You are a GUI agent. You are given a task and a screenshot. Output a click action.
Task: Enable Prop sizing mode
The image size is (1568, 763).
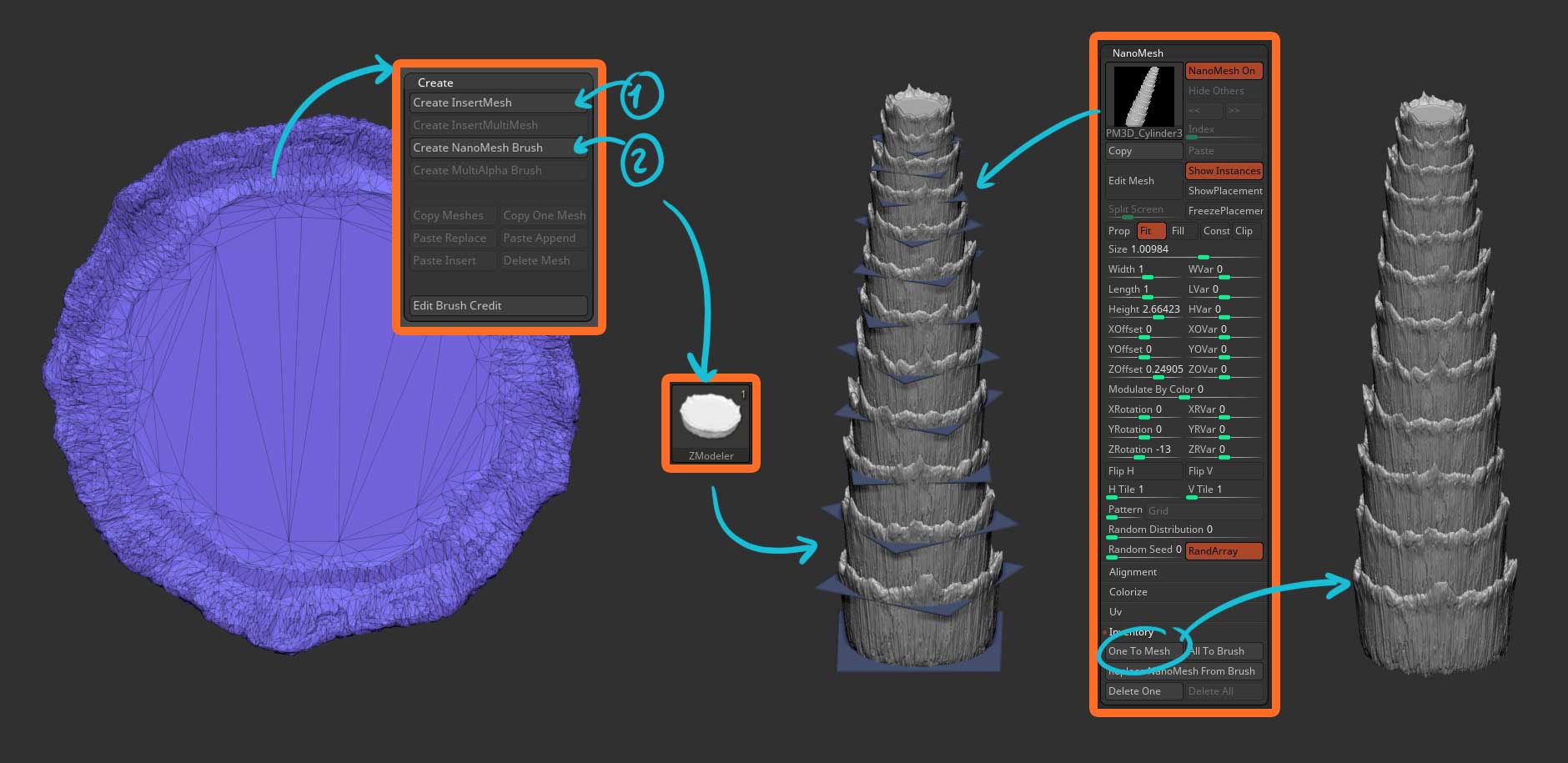[x=1119, y=231]
